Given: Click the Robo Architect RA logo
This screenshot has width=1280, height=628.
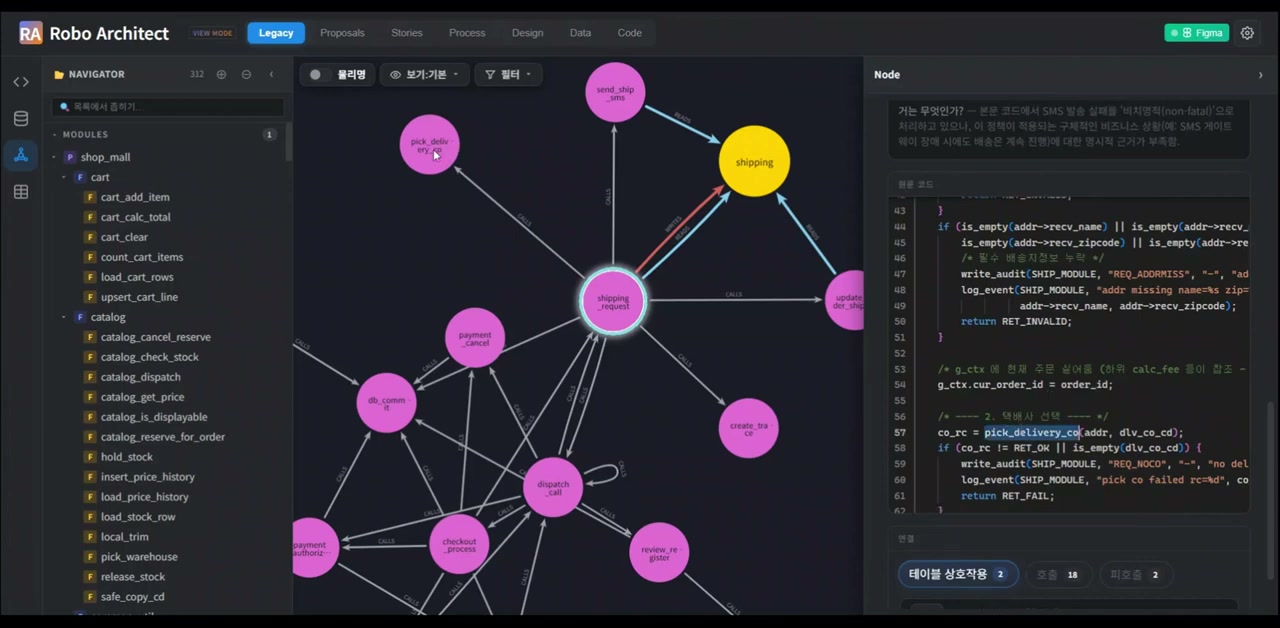Looking at the screenshot, I should 30,33.
